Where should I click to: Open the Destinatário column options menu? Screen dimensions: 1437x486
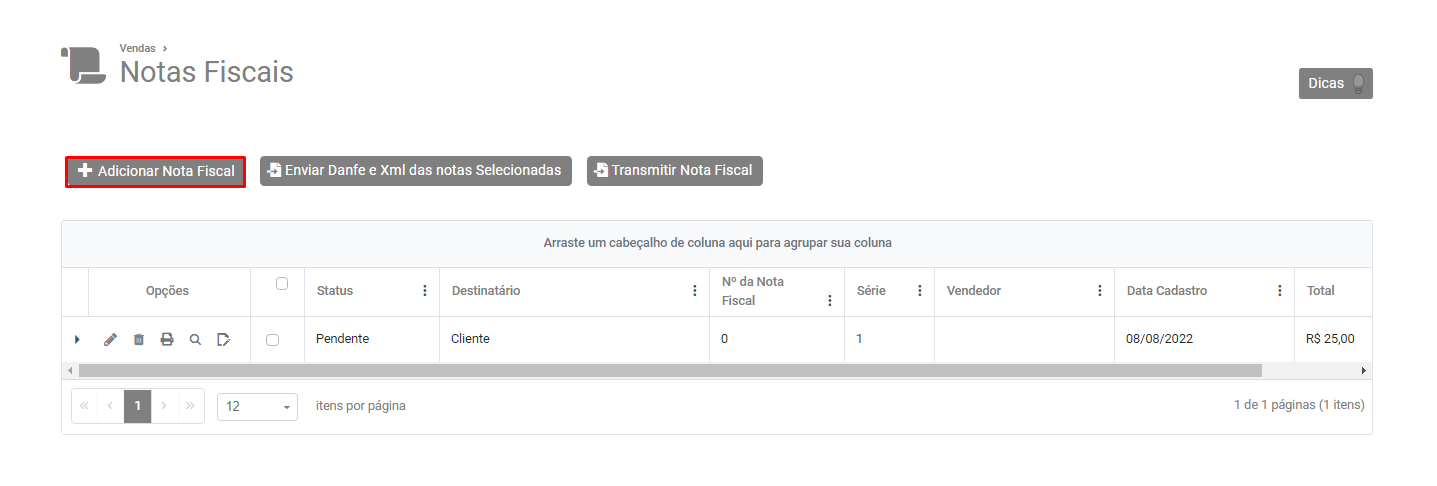point(695,291)
